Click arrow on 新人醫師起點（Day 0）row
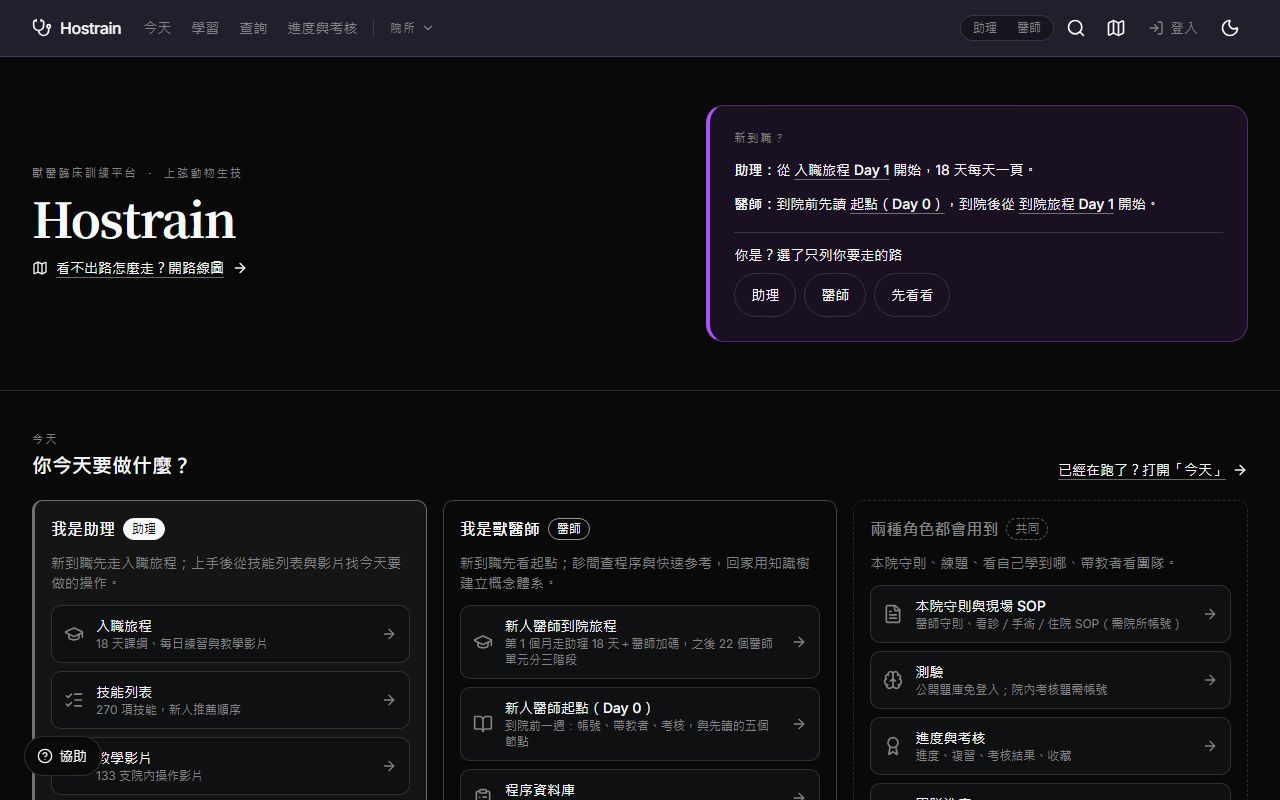Viewport: 1280px width, 800px height. pos(799,724)
